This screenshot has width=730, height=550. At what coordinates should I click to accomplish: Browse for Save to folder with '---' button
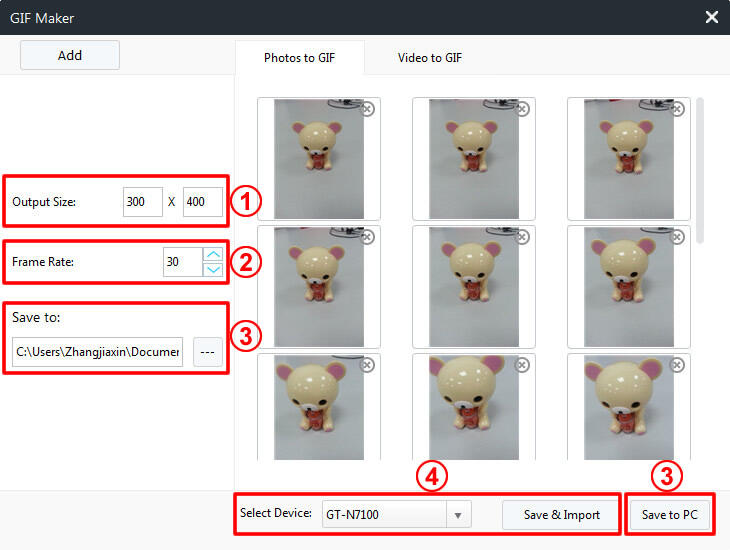click(x=208, y=352)
